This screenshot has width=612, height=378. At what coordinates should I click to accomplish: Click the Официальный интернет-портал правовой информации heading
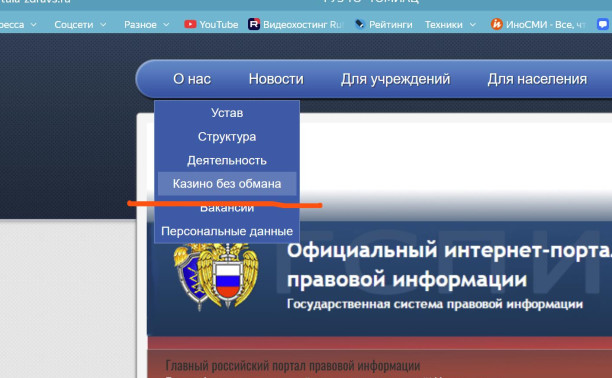click(x=449, y=265)
